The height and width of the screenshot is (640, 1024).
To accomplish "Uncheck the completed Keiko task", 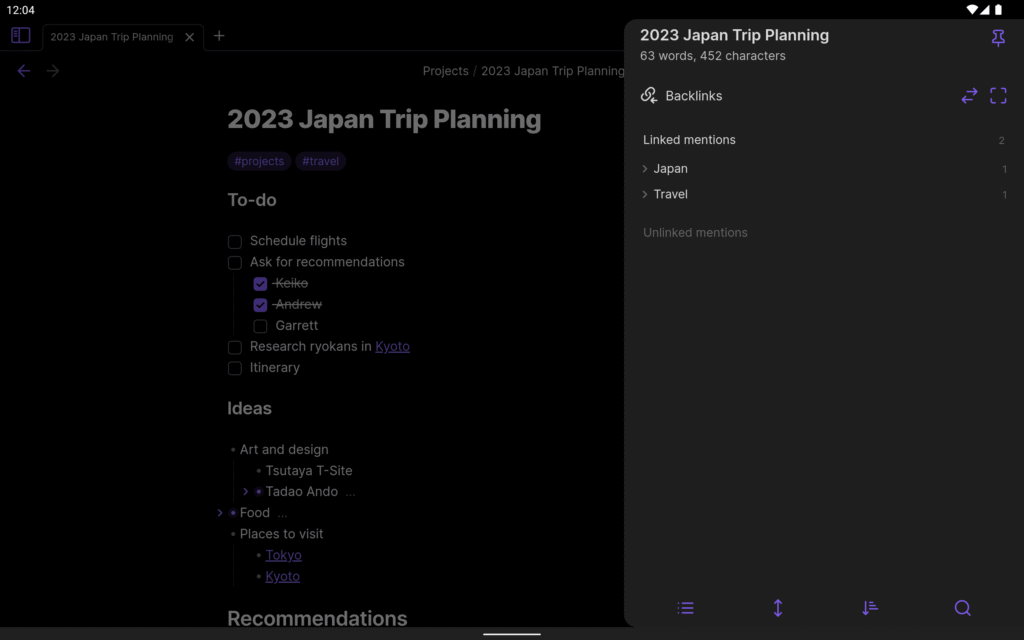I will [x=259, y=283].
